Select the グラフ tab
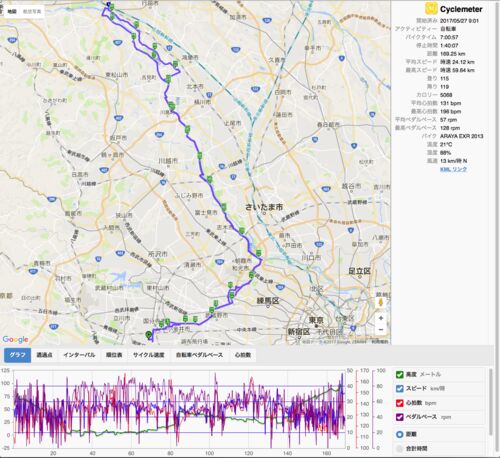Screen dimensions: 500x458 point(17,355)
